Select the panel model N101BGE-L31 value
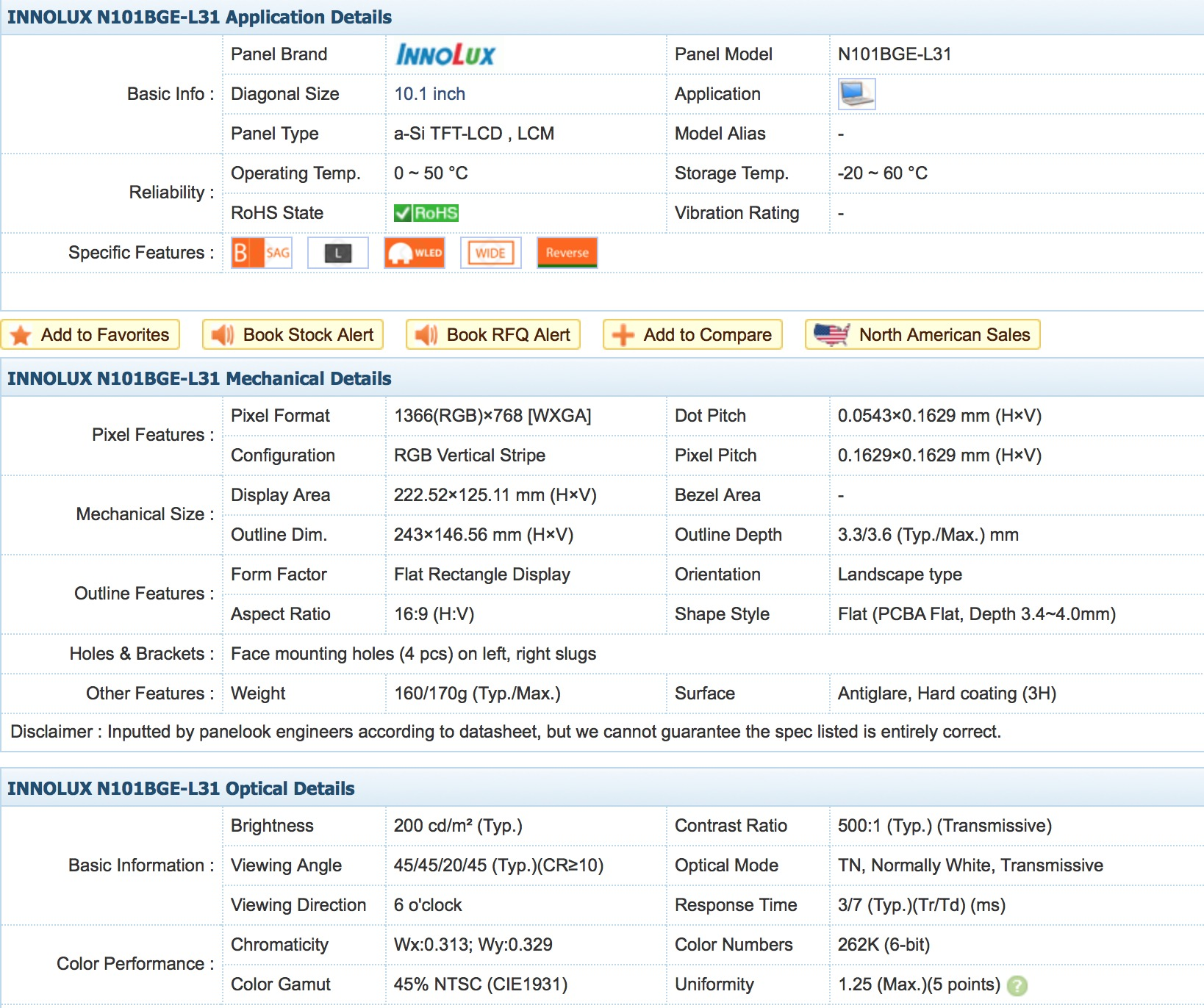 click(895, 54)
